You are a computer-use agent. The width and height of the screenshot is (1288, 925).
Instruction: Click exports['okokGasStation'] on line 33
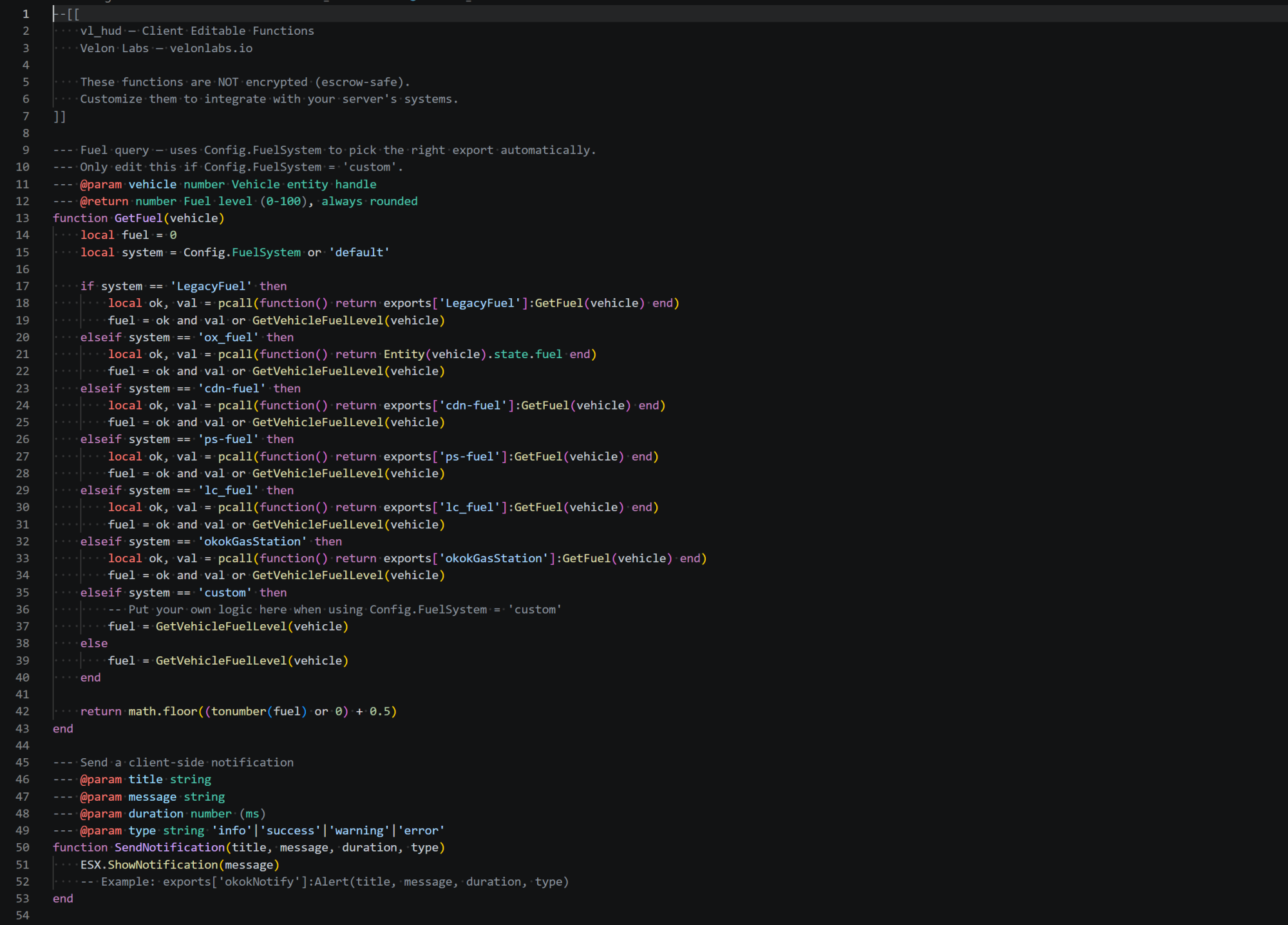pos(469,558)
